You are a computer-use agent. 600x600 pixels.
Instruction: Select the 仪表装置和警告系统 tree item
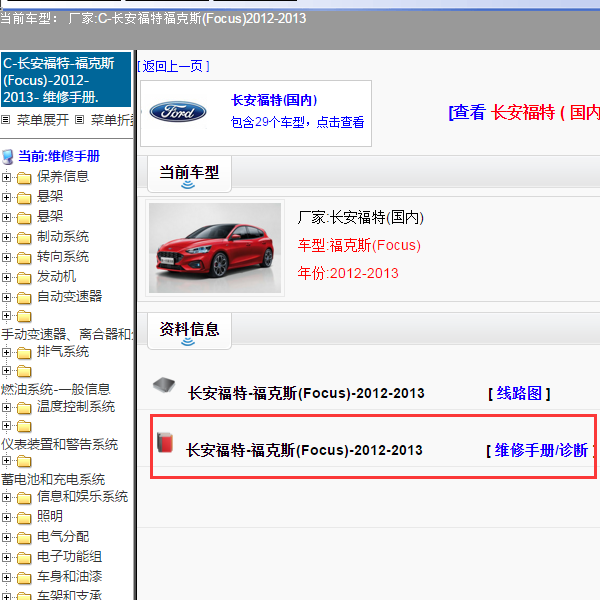pyautogui.click(x=59, y=444)
